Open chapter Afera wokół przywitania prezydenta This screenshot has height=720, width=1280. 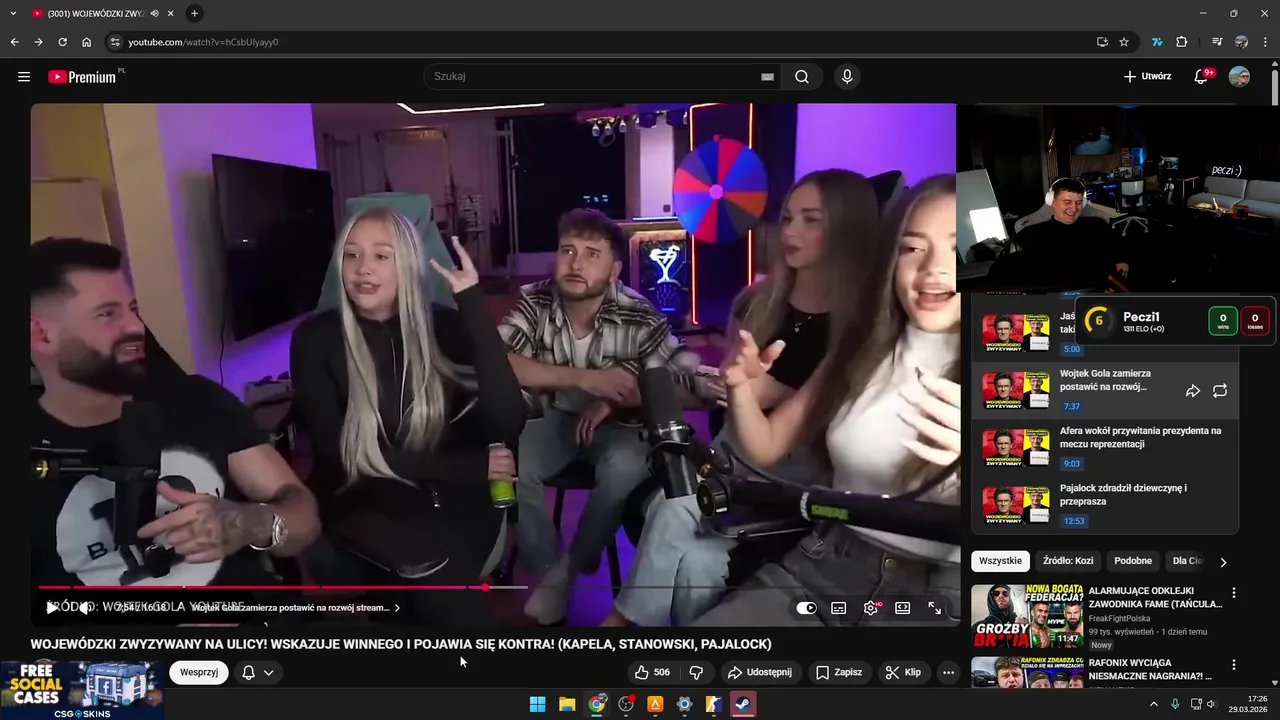pos(1105,448)
